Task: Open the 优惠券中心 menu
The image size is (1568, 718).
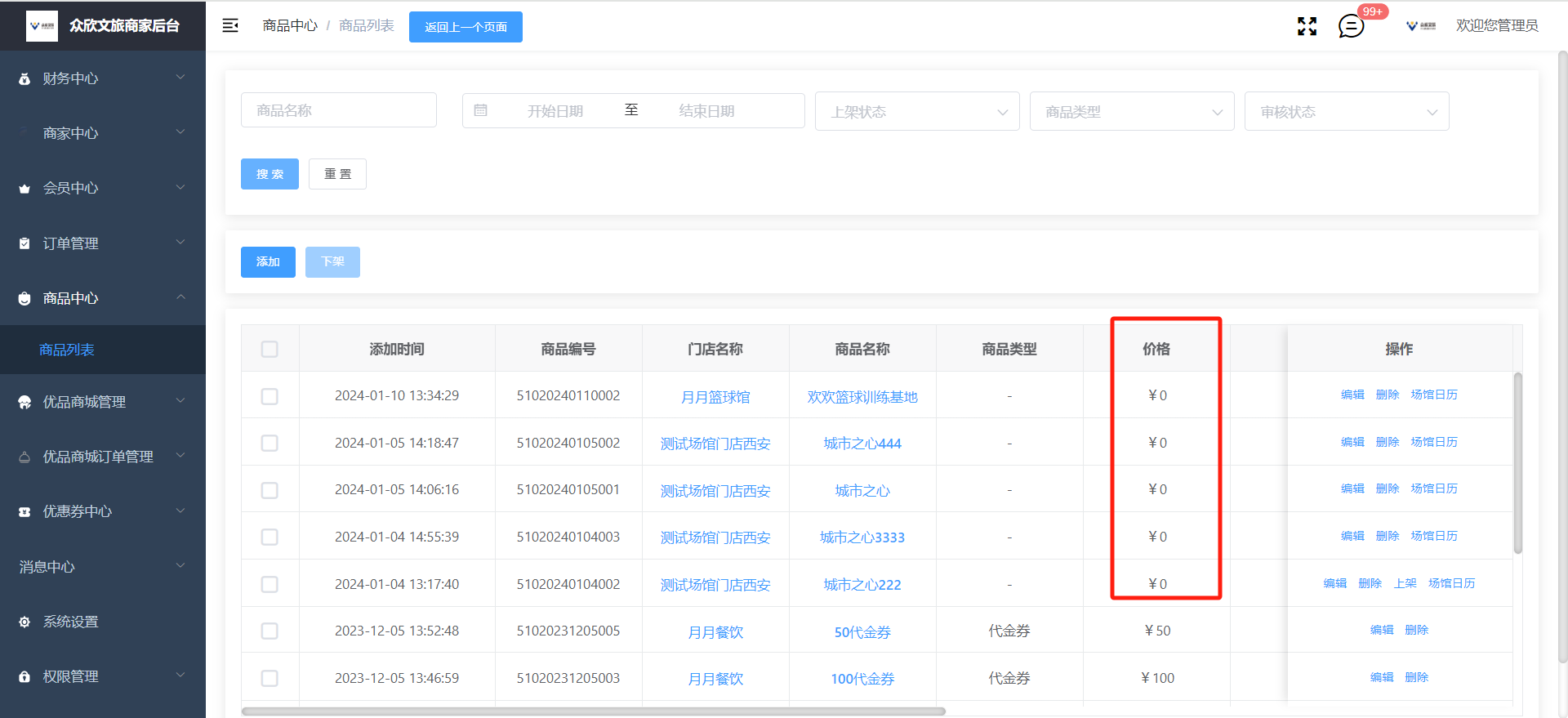Action: pyautogui.click(x=103, y=511)
